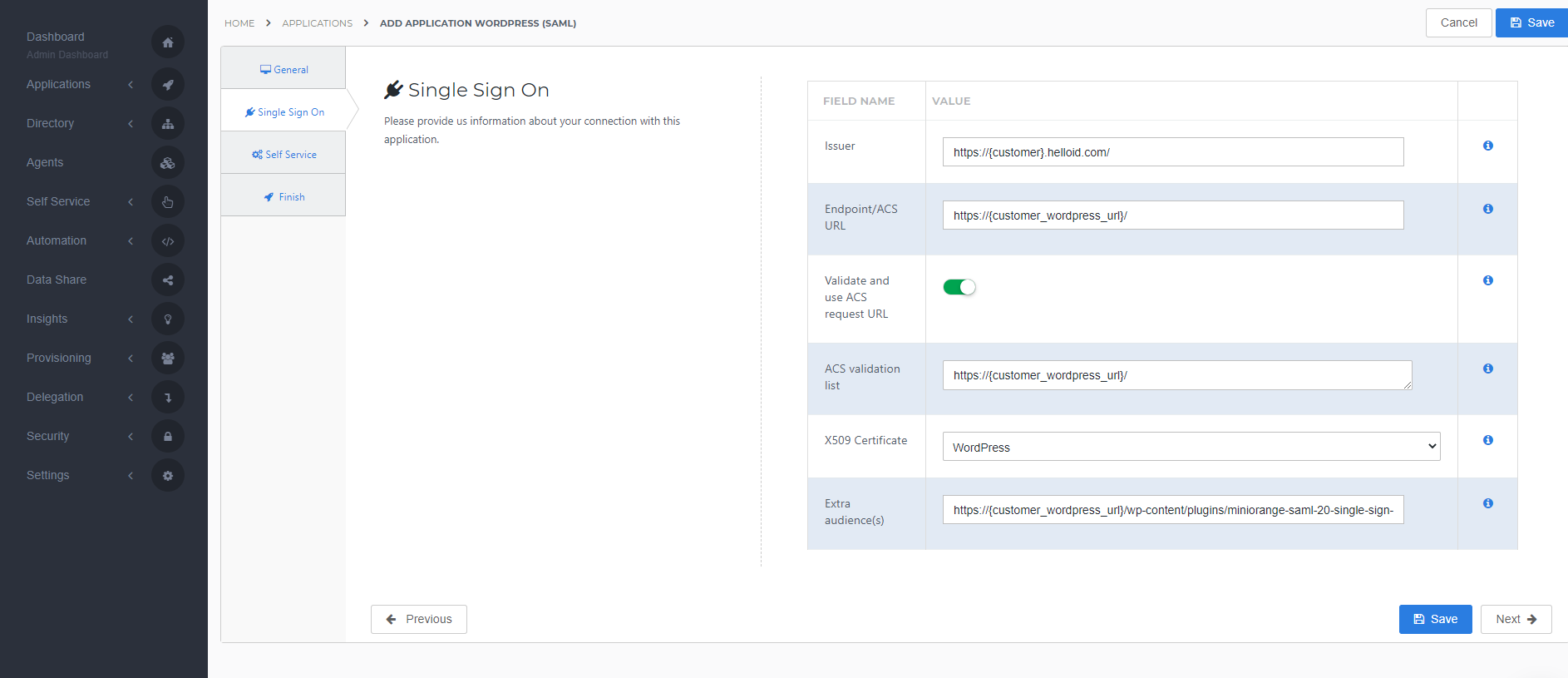Click the Applications rocket icon in sidebar
Viewport: 1568px width, 678px height.
168,84
